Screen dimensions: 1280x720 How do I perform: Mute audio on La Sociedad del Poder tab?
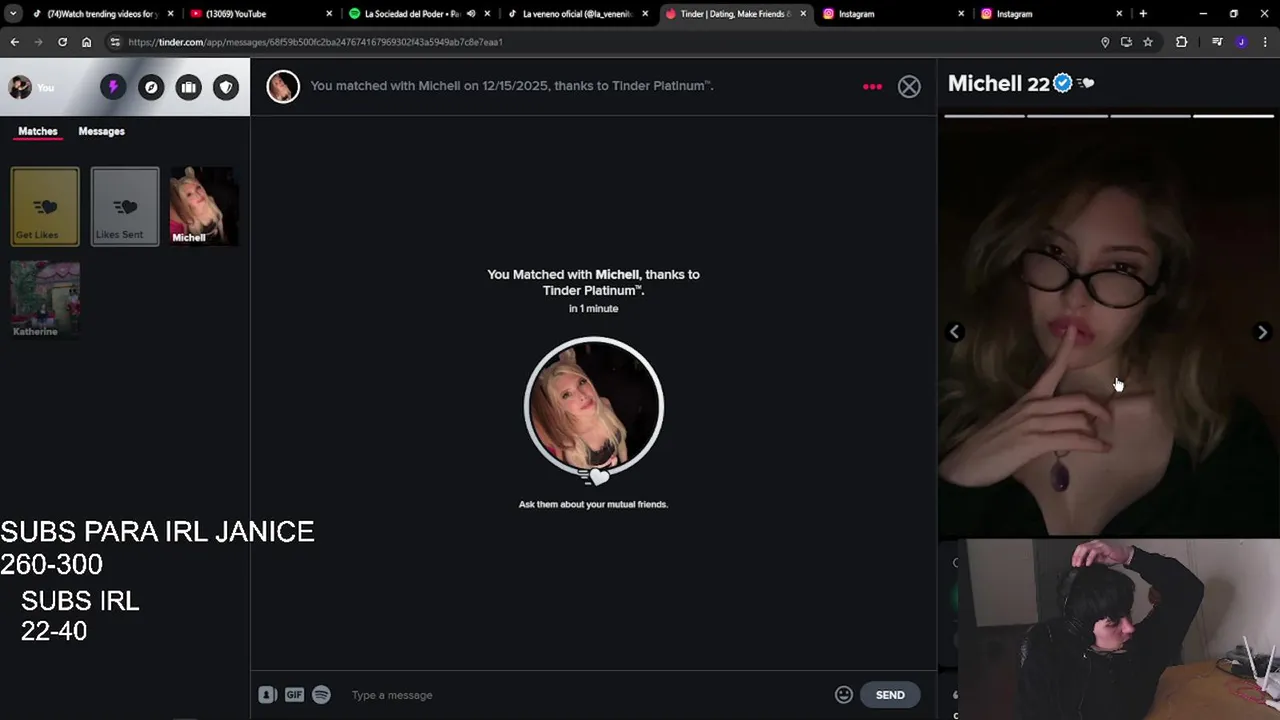[x=471, y=14]
